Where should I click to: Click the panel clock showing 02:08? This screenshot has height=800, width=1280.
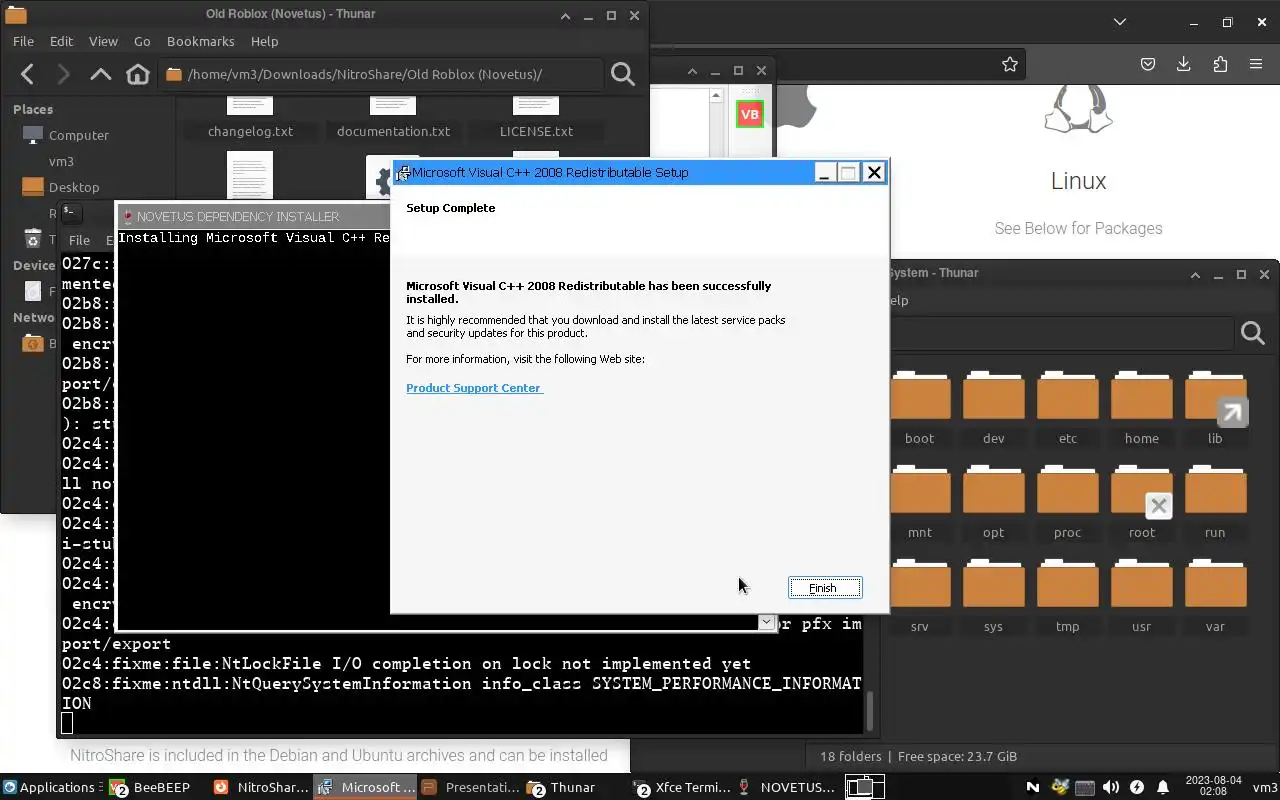point(1211,787)
